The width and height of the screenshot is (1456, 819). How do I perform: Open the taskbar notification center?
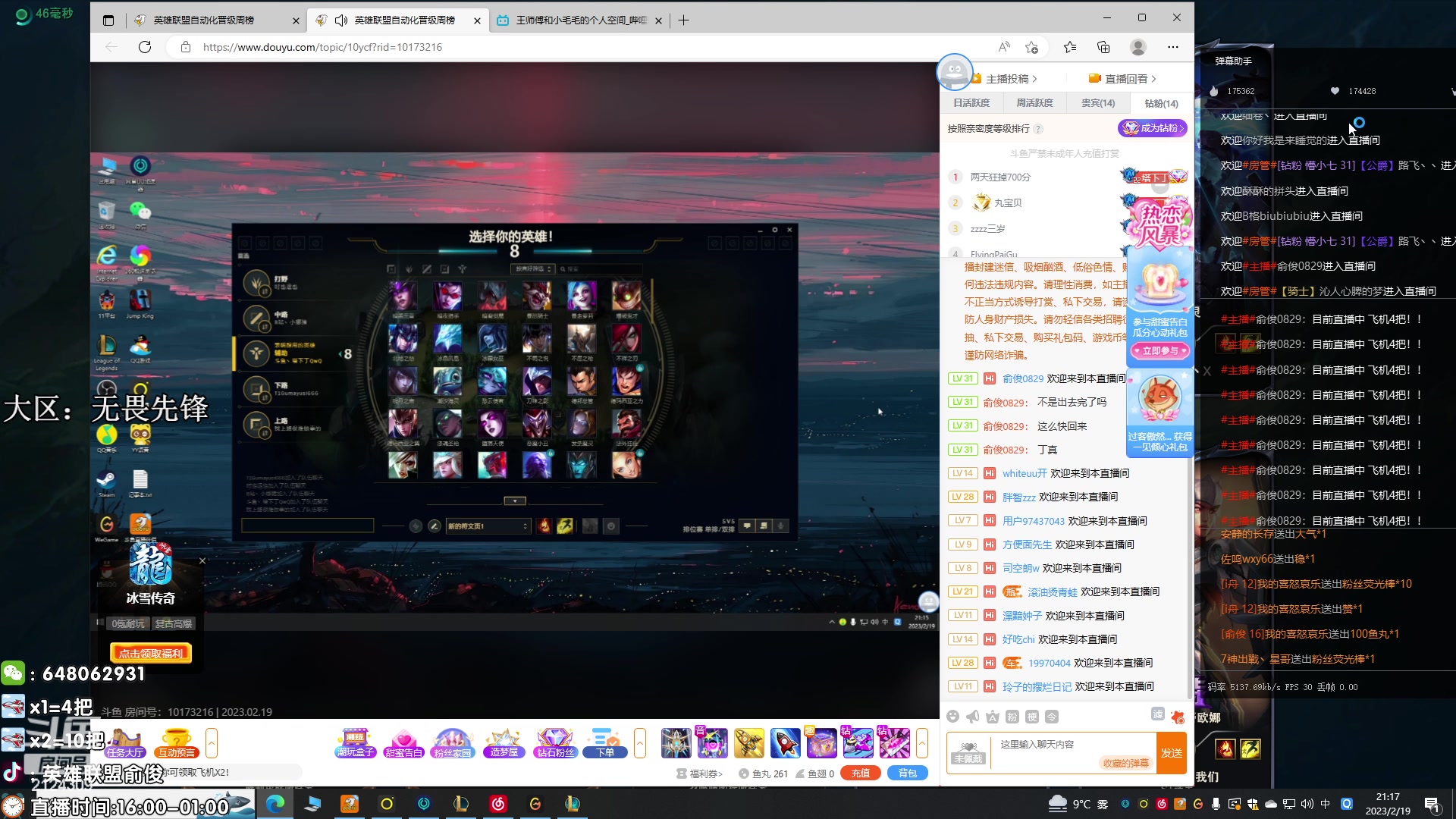1432,805
